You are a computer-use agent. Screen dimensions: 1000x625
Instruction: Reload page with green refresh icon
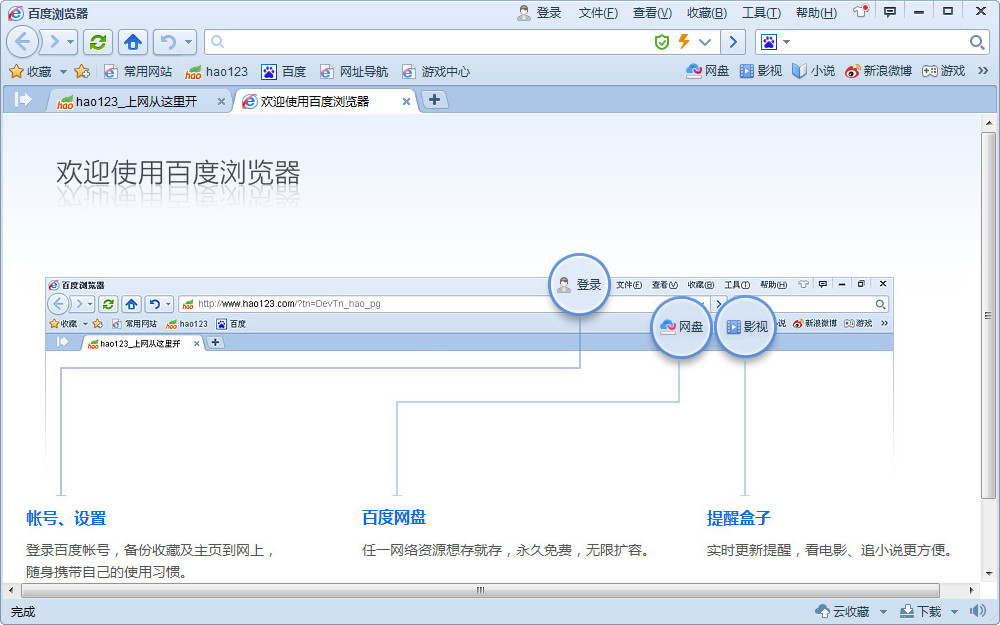98,42
